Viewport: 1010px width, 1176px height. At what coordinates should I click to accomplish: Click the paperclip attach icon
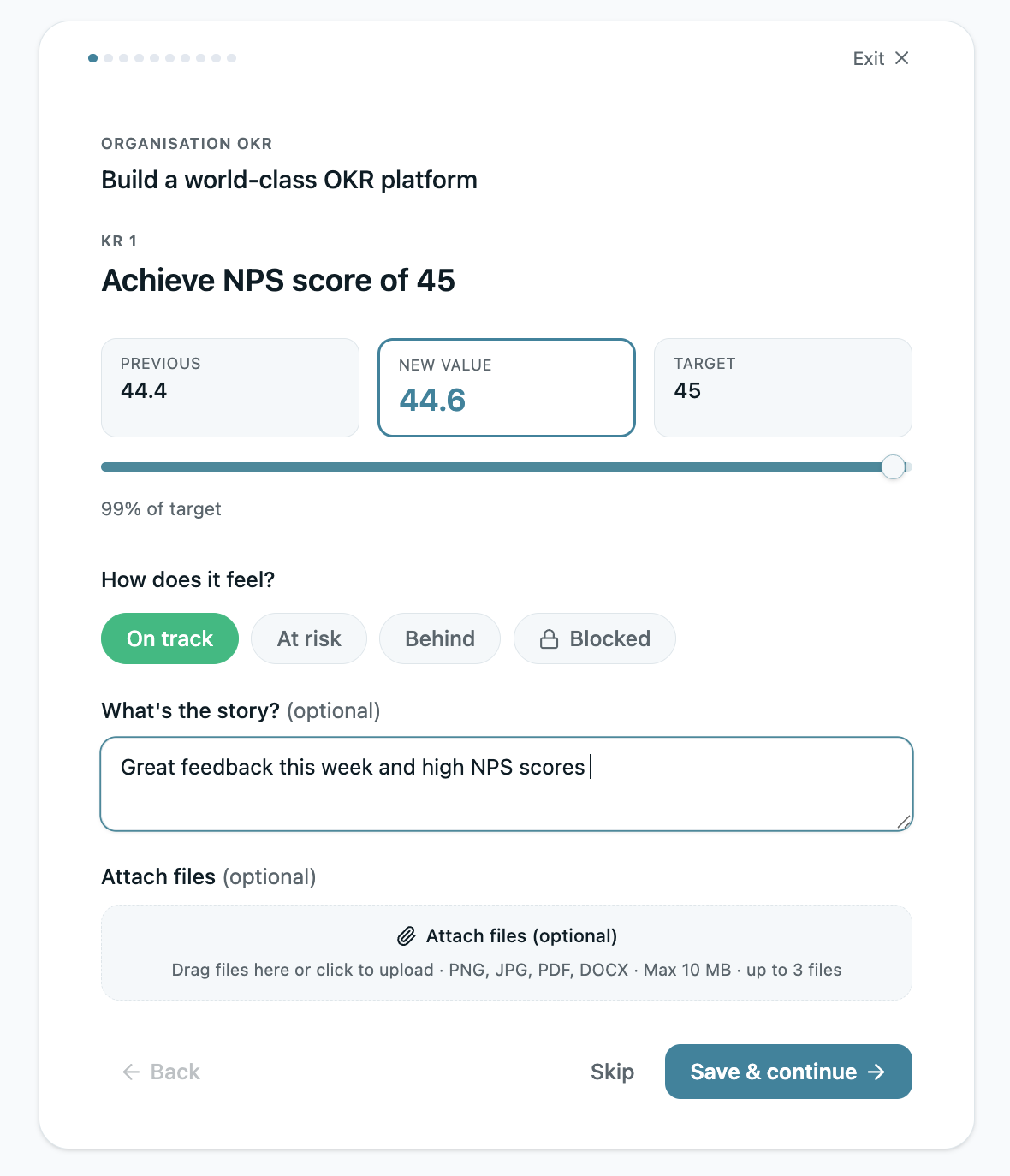(x=407, y=936)
